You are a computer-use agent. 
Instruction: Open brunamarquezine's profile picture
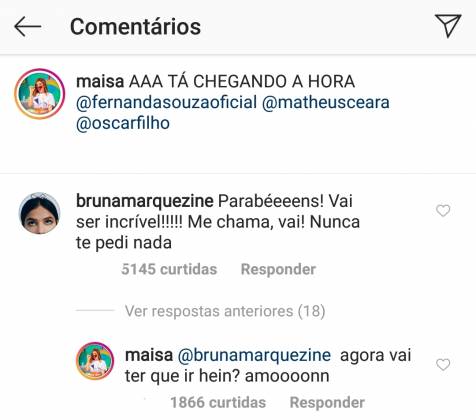(40, 213)
